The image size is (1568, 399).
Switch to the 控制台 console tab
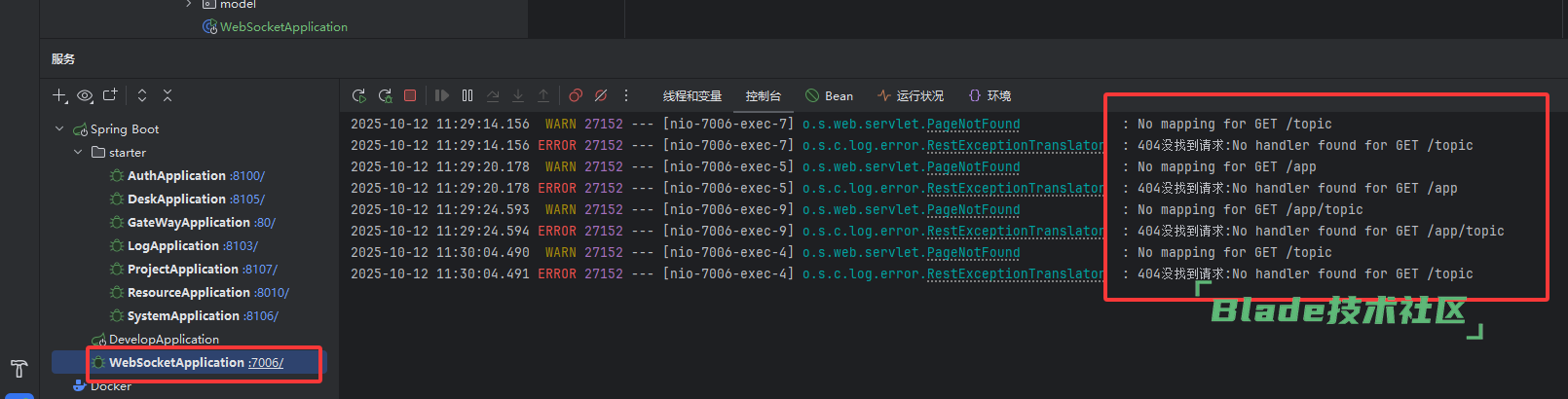point(763,96)
